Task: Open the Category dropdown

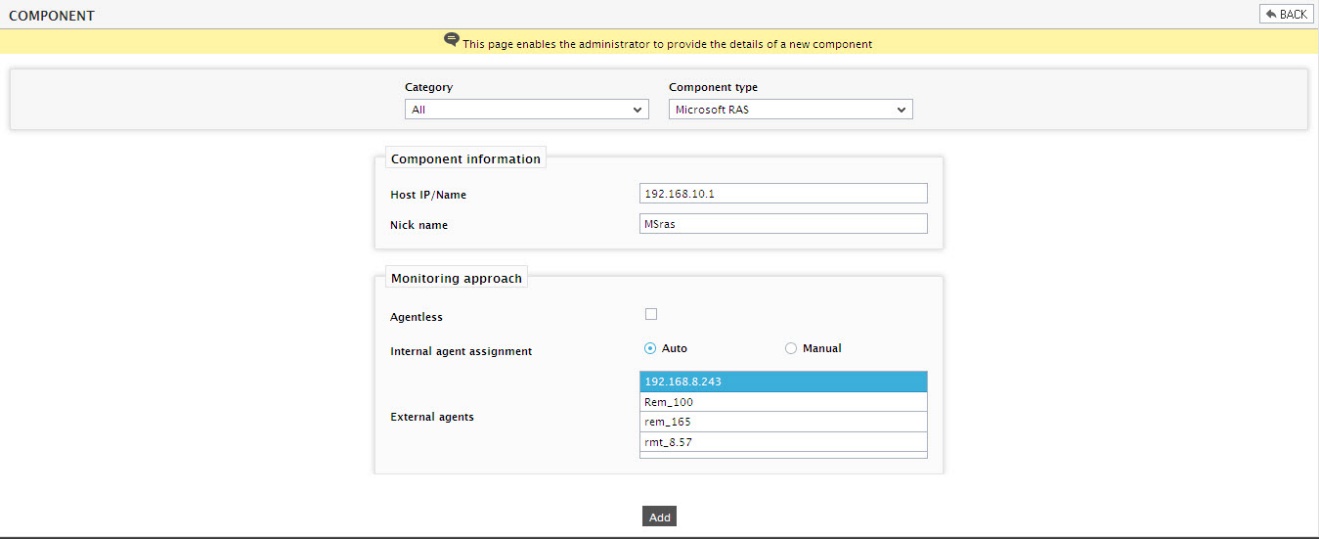Action: pyautogui.click(x=525, y=110)
